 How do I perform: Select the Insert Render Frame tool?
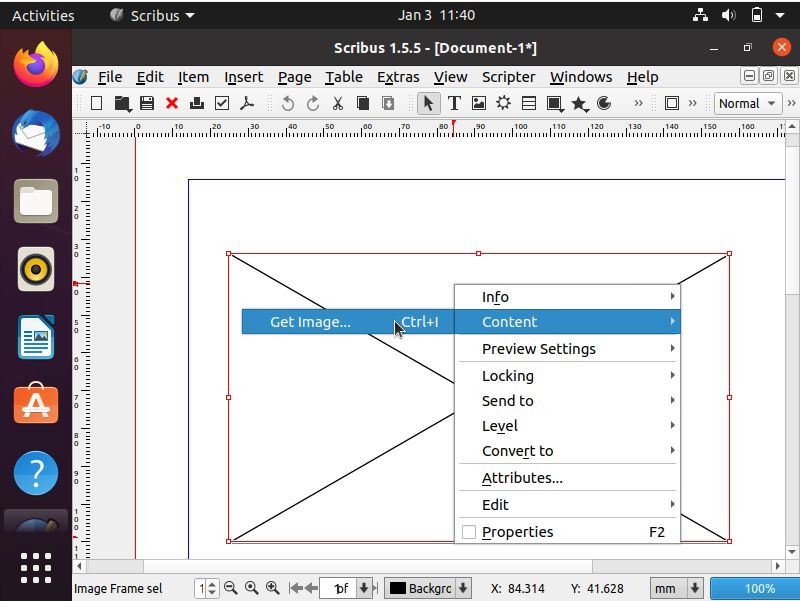click(501, 103)
